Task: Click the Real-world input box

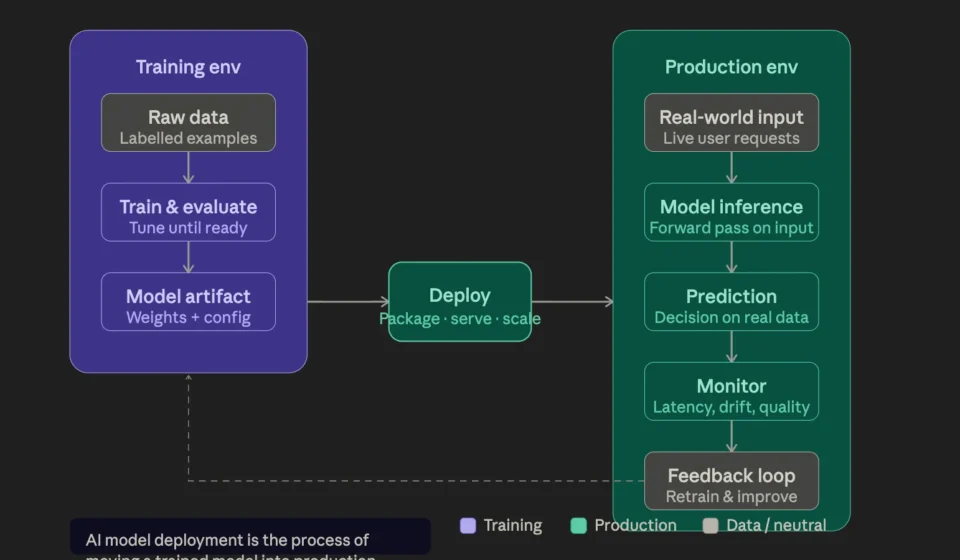Action: (731, 122)
